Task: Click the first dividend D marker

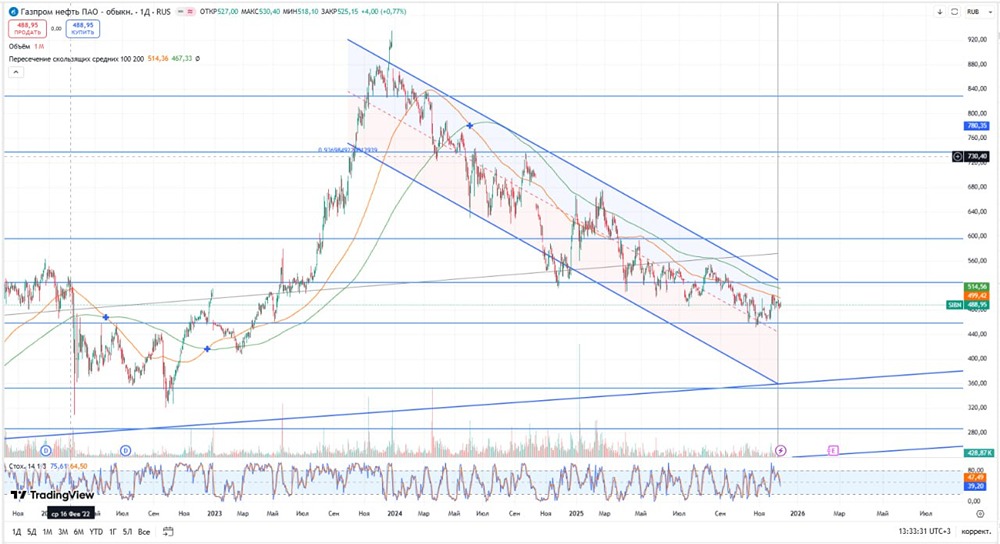Action: click(x=45, y=451)
